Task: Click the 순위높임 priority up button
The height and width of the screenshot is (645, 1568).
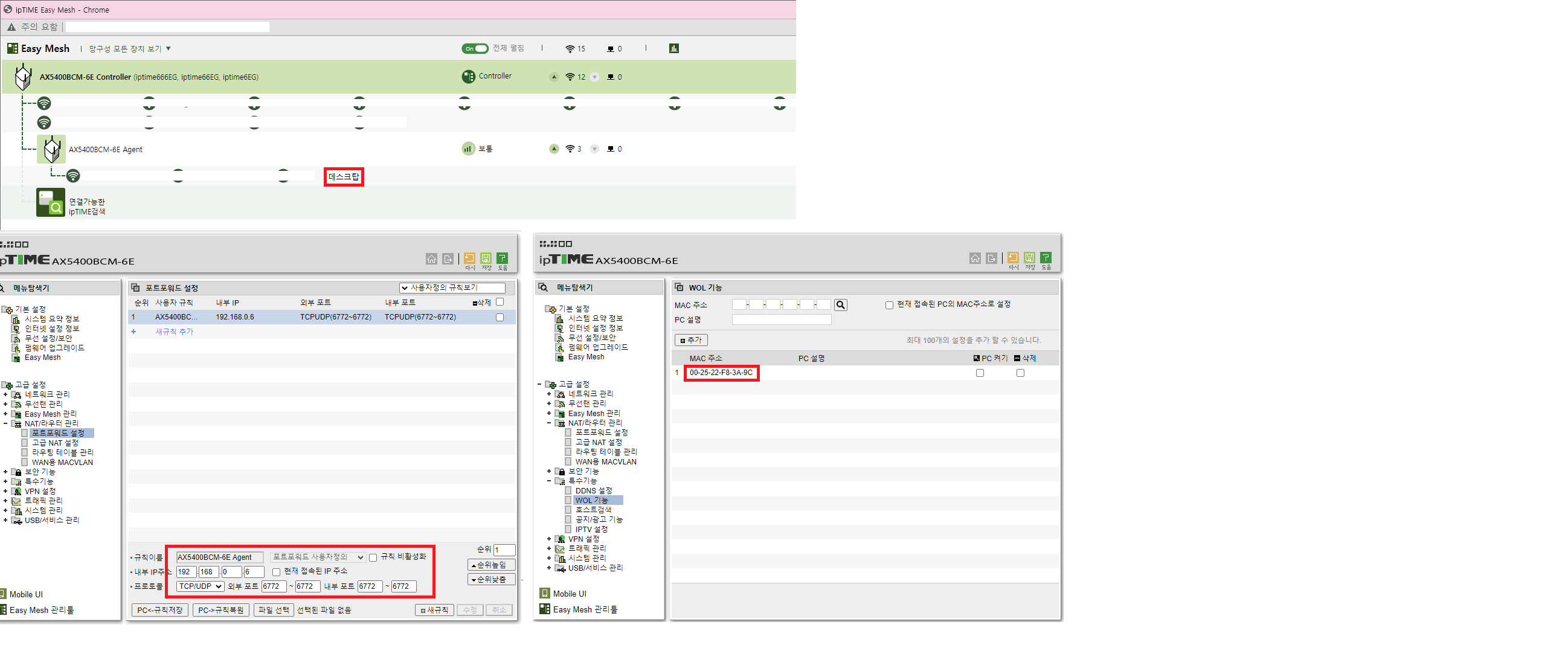Action: pos(490,565)
